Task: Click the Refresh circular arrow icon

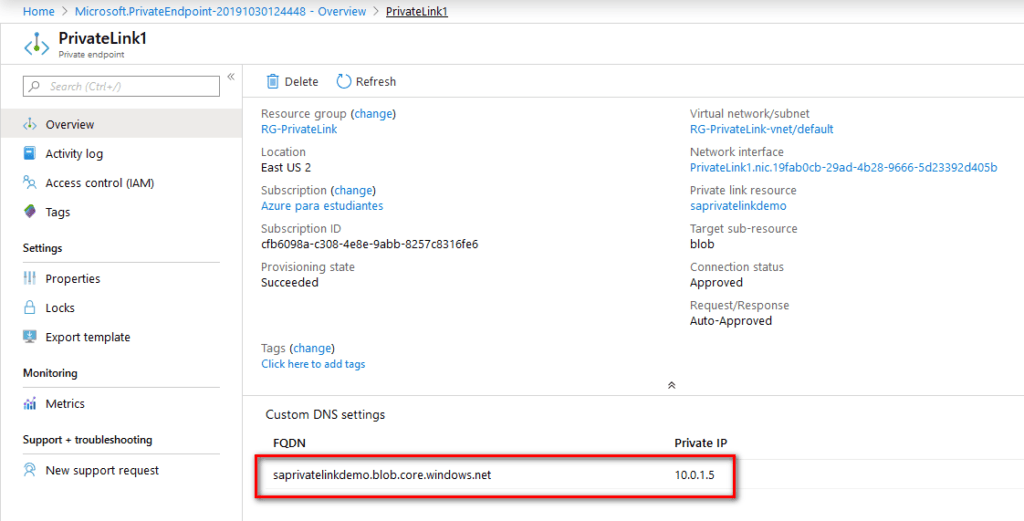Action: click(x=344, y=82)
